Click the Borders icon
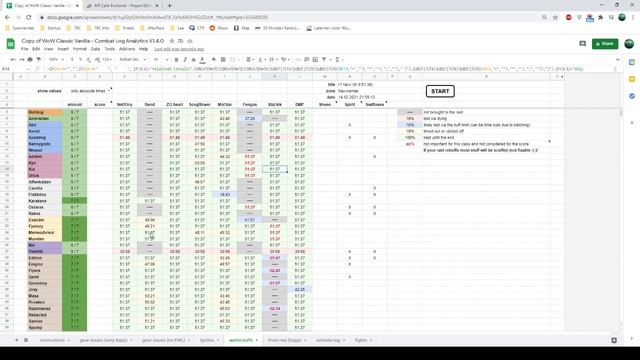This screenshot has height=360, width=640. point(223,60)
